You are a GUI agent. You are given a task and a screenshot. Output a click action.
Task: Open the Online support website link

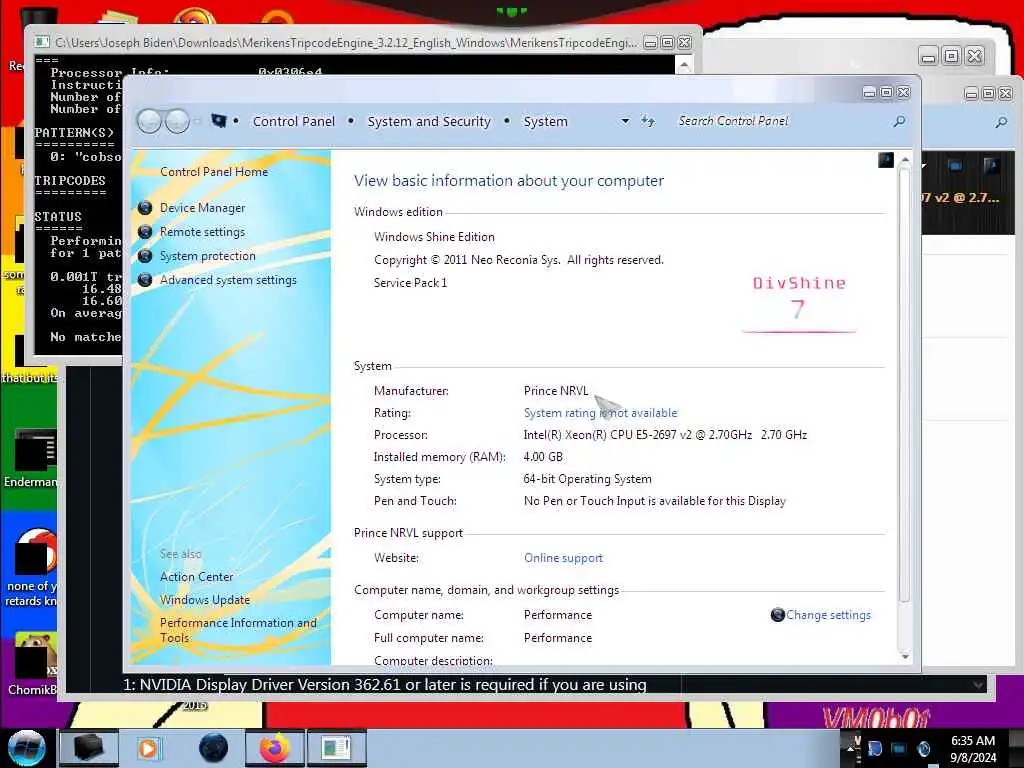[563, 558]
